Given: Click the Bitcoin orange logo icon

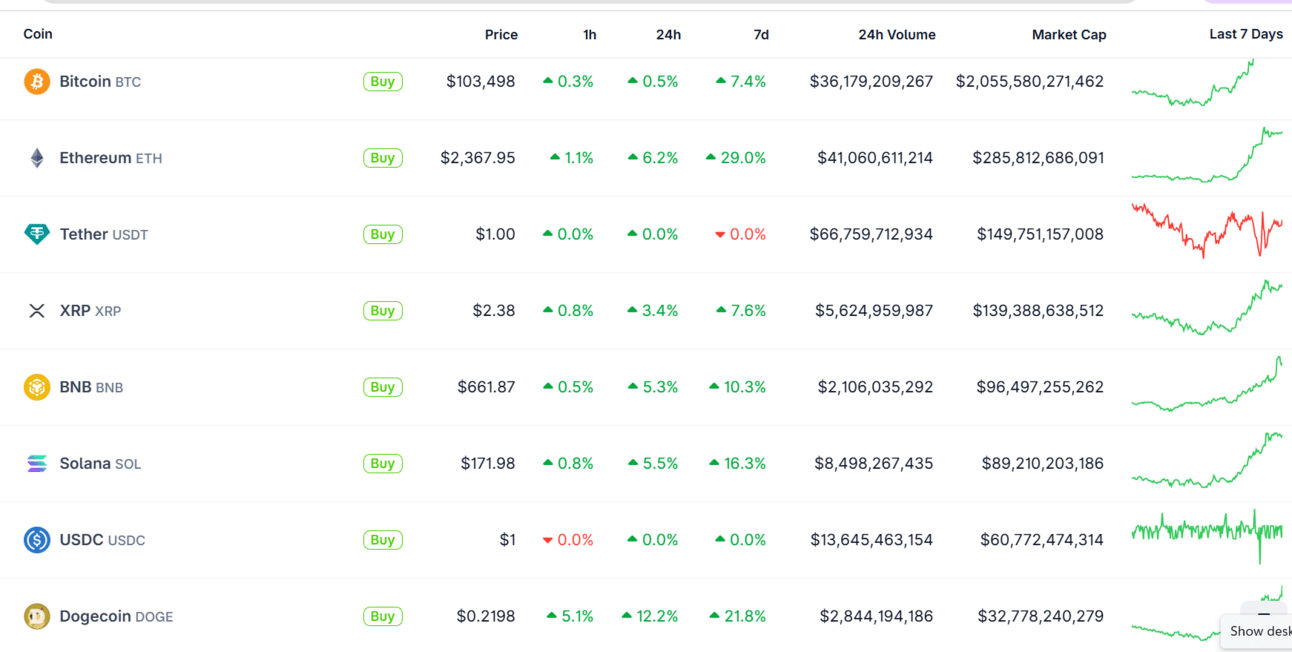Looking at the screenshot, I should pos(37,81).
